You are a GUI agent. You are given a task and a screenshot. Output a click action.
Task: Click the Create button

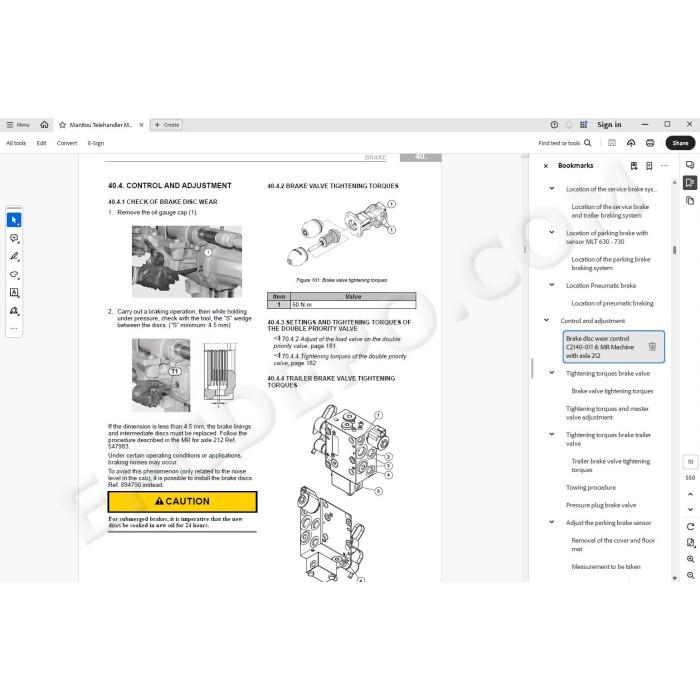pyautogui.click(x=167, y=125)
